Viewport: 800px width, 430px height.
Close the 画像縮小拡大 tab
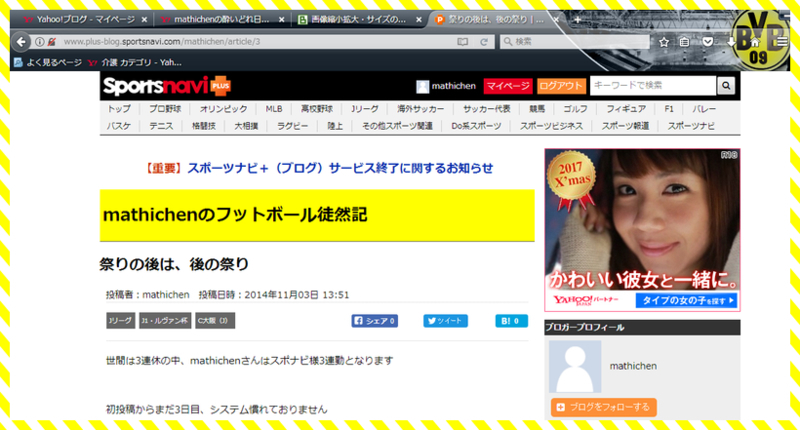tap(418, 20)
